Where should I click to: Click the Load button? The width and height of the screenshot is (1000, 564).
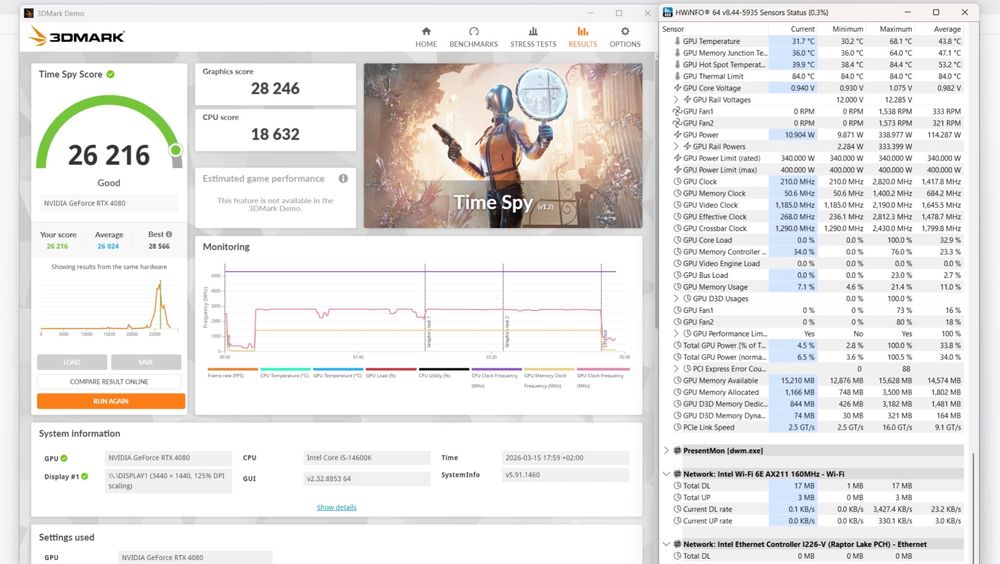[x=72, y=362]
